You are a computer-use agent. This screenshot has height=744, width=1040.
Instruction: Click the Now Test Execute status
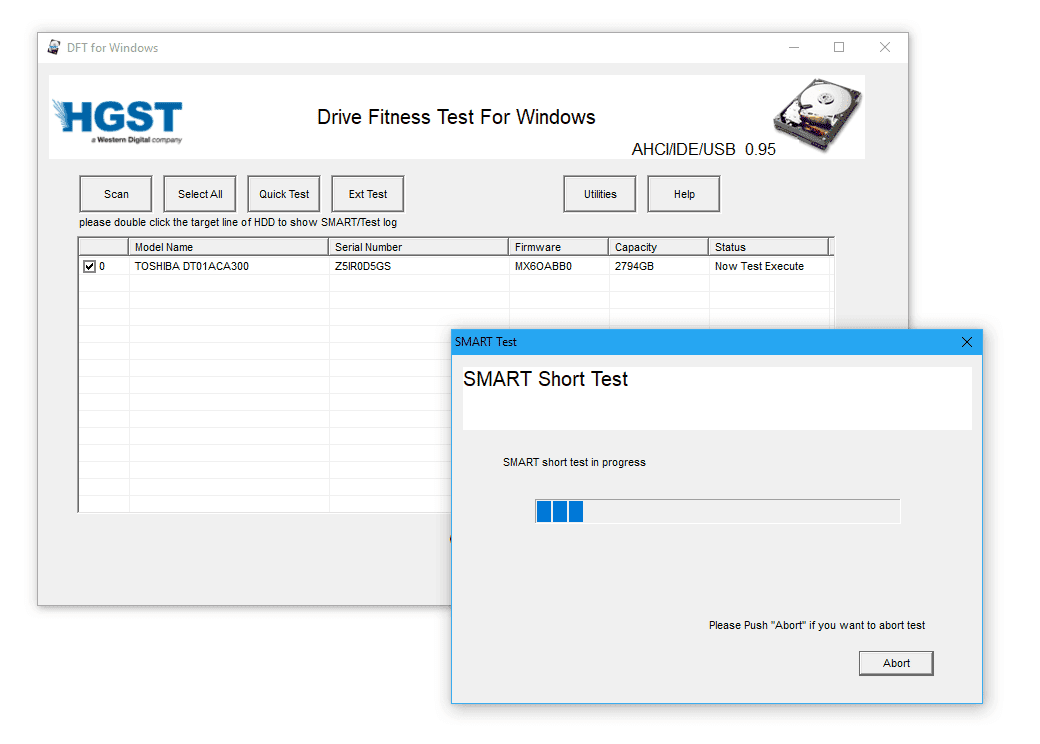click(759, 267)
